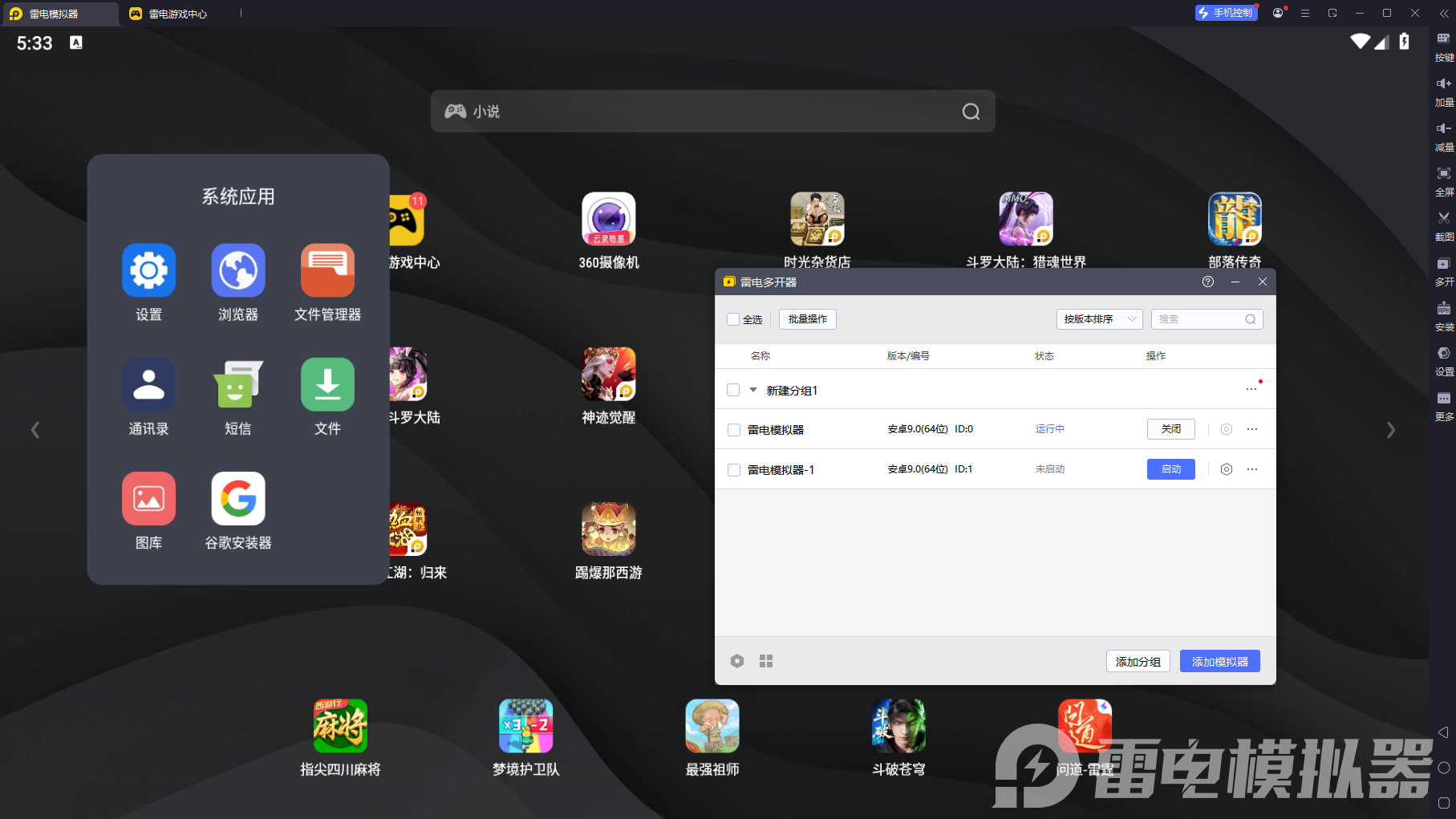Image resolution: width=1456 pixels, height=819 pixels.
Task: Open the 按版本排序 sort dropdown
Action: 1099,319
